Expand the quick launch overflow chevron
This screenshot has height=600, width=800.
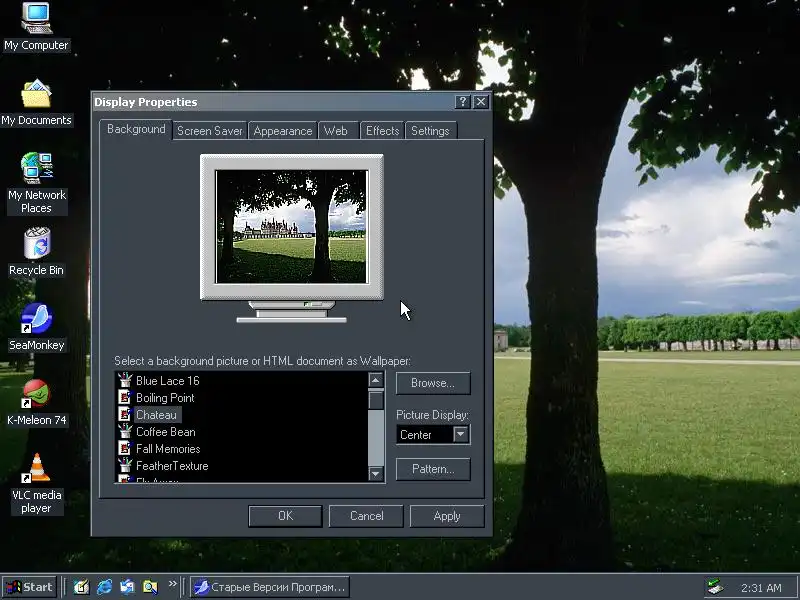(x=172, y=584)
